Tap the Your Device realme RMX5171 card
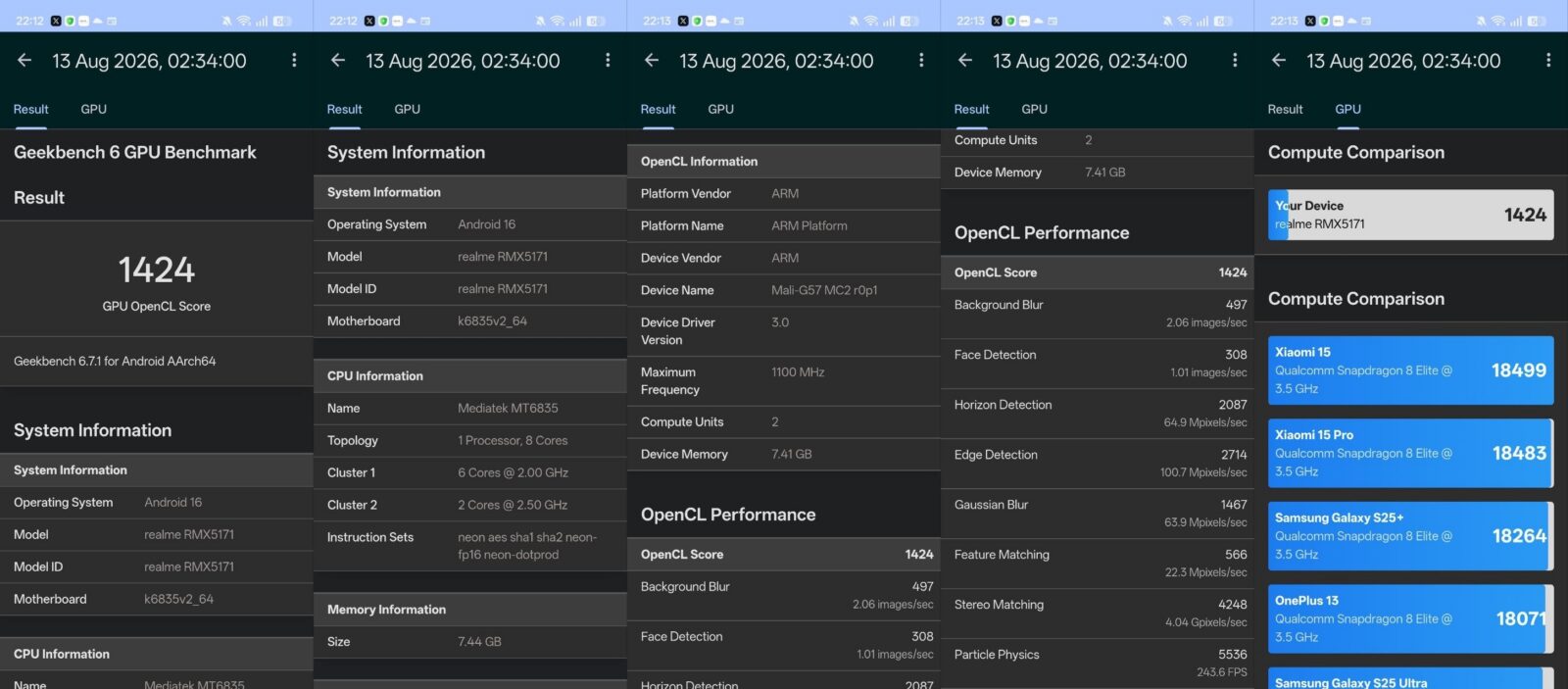 coord(1411,215)
